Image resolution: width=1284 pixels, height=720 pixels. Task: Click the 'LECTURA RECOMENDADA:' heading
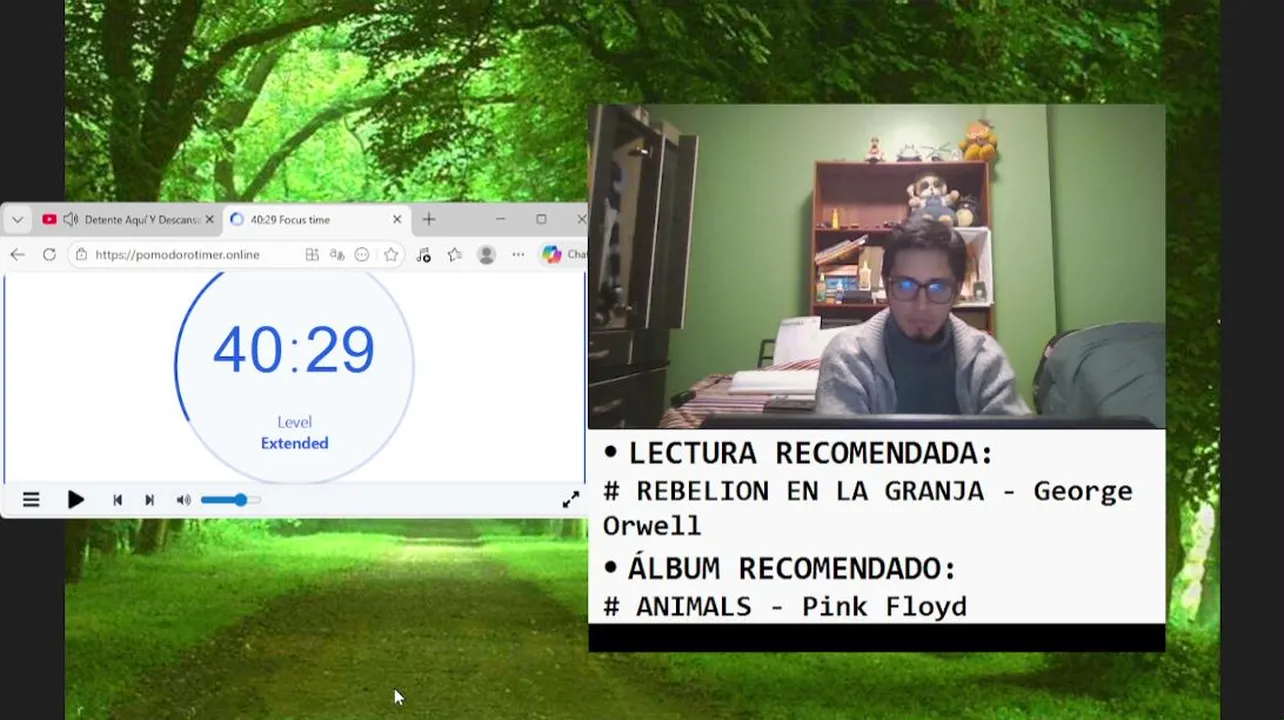point(810,453)
